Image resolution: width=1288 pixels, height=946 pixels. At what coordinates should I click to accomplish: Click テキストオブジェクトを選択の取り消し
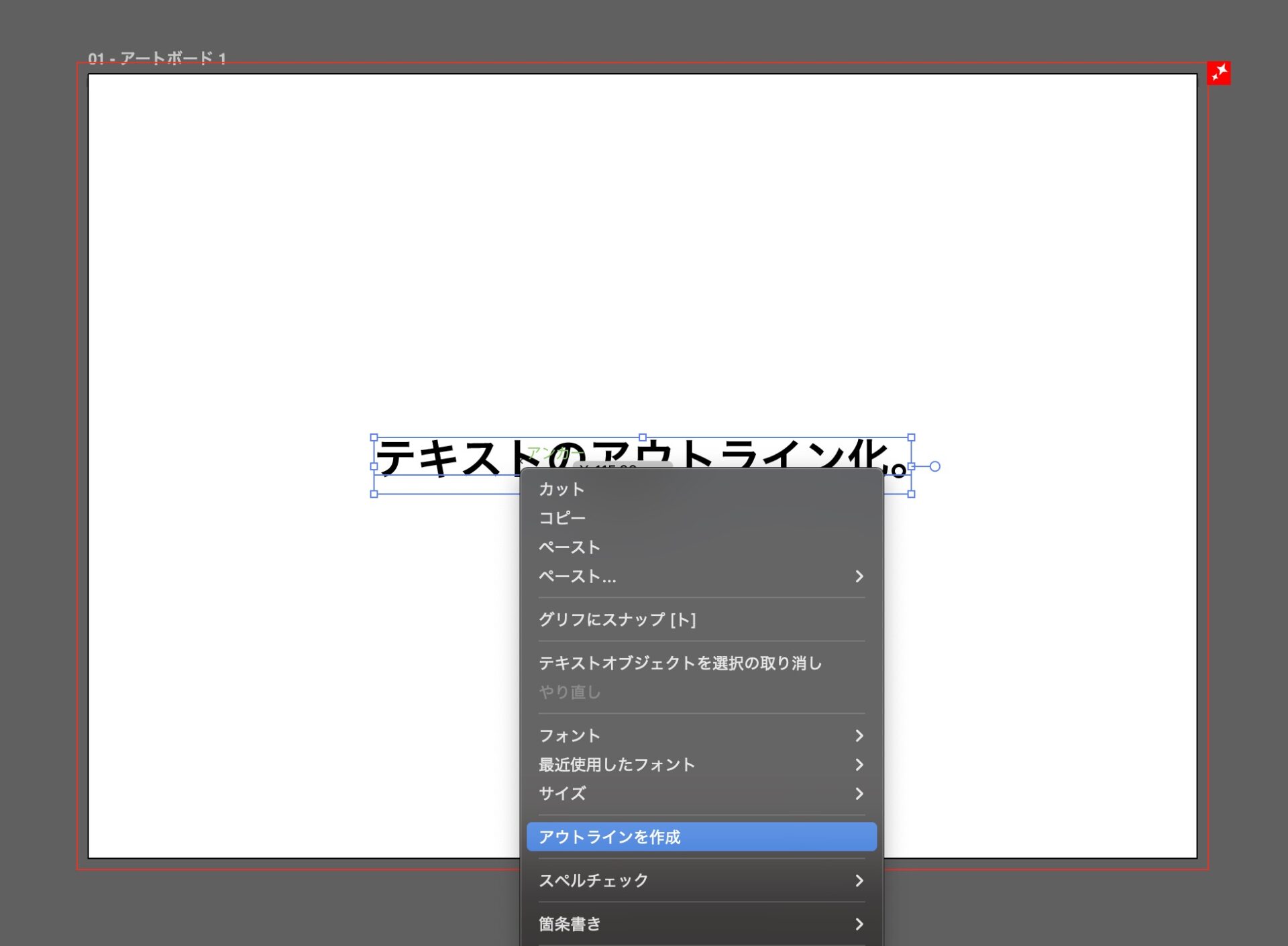click(x=680, y=663)
